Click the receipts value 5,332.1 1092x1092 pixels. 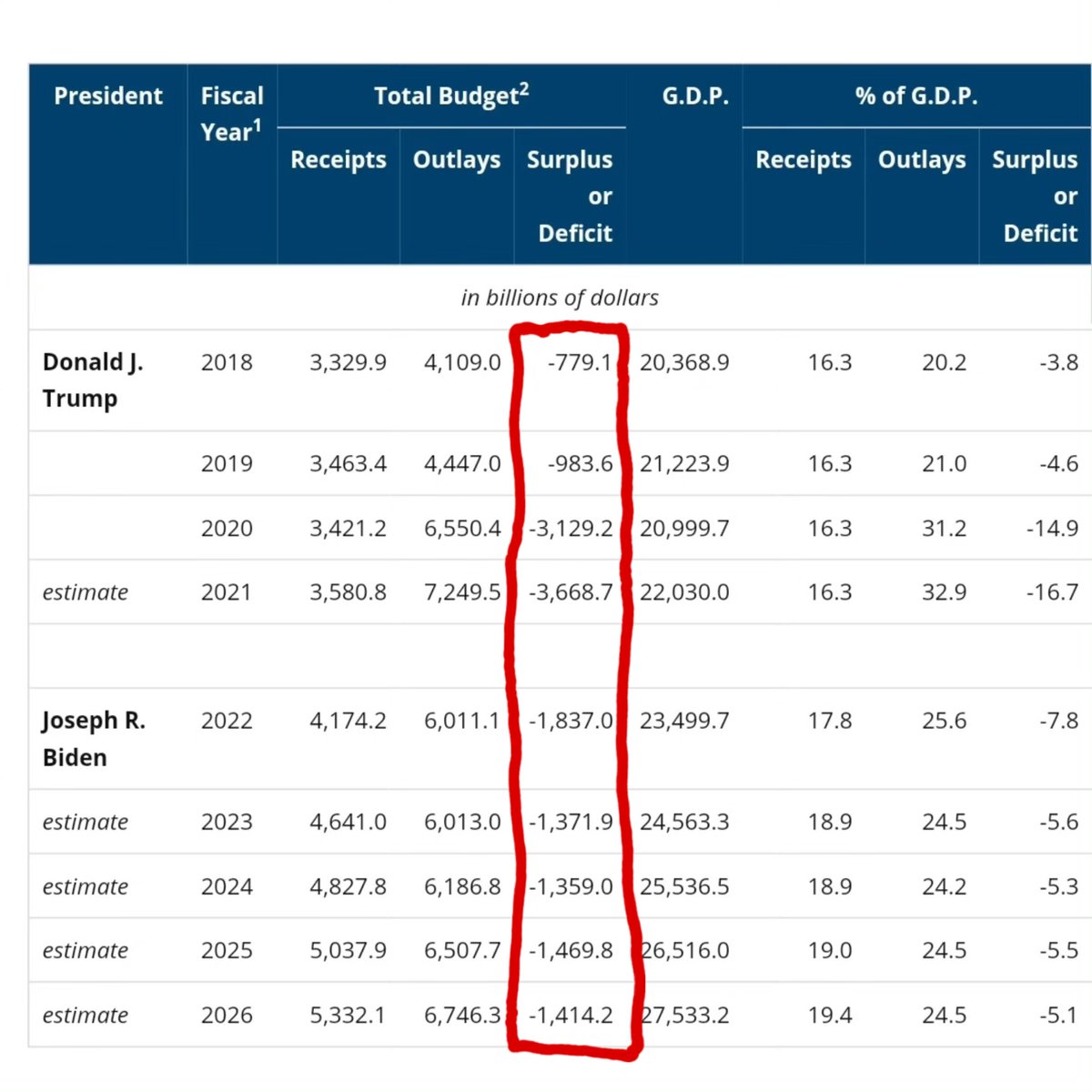click(x=348, y=1015)
